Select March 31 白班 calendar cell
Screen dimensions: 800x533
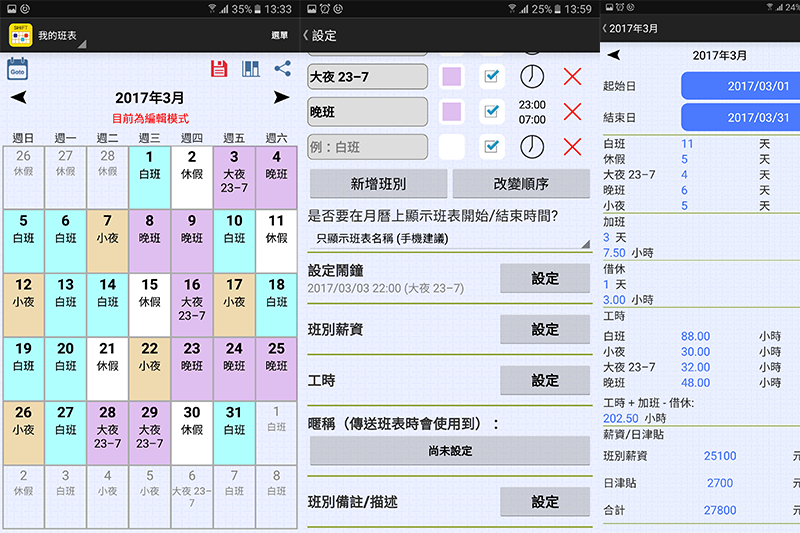coord(234,433)
